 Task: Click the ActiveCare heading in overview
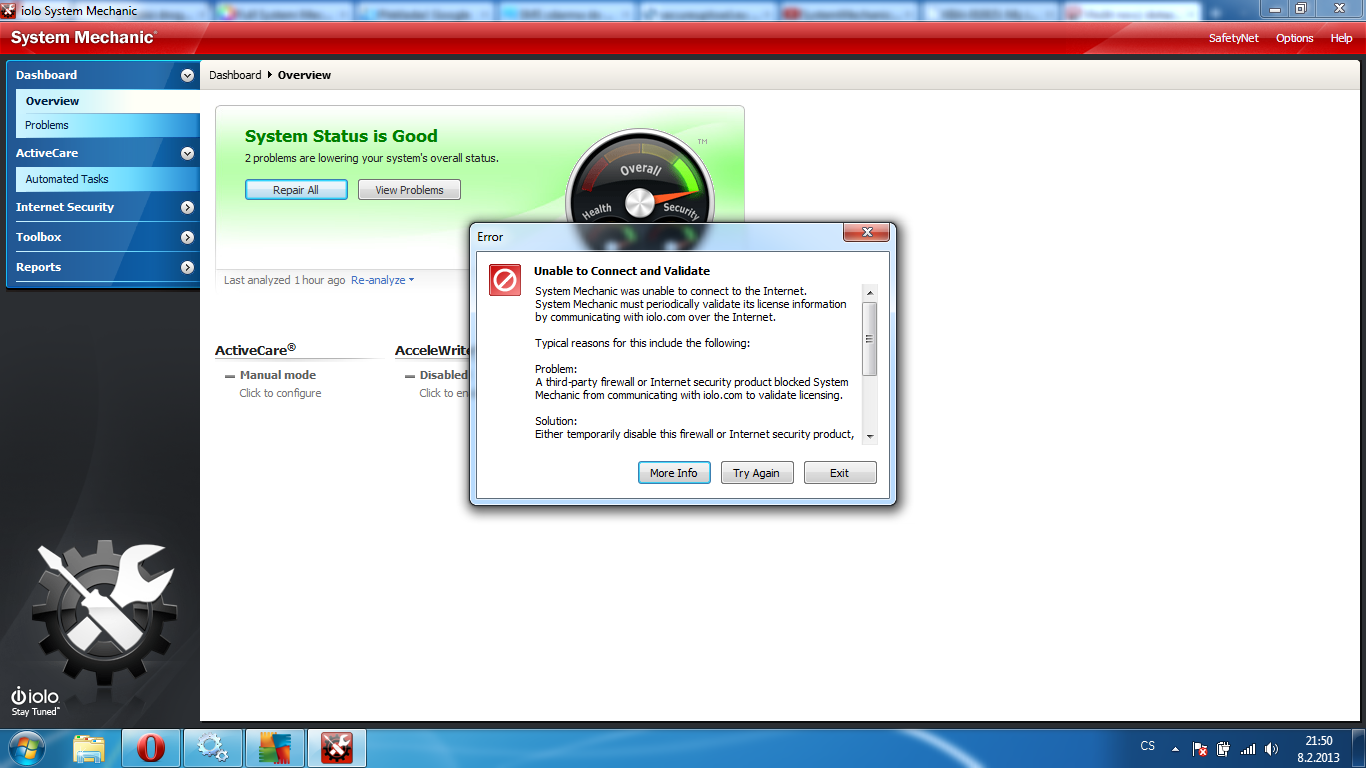255,350
